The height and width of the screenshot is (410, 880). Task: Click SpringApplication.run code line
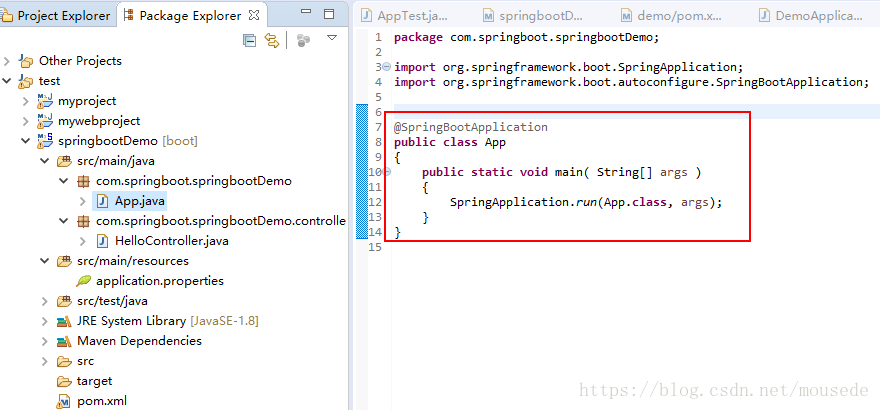click(586, 202)
